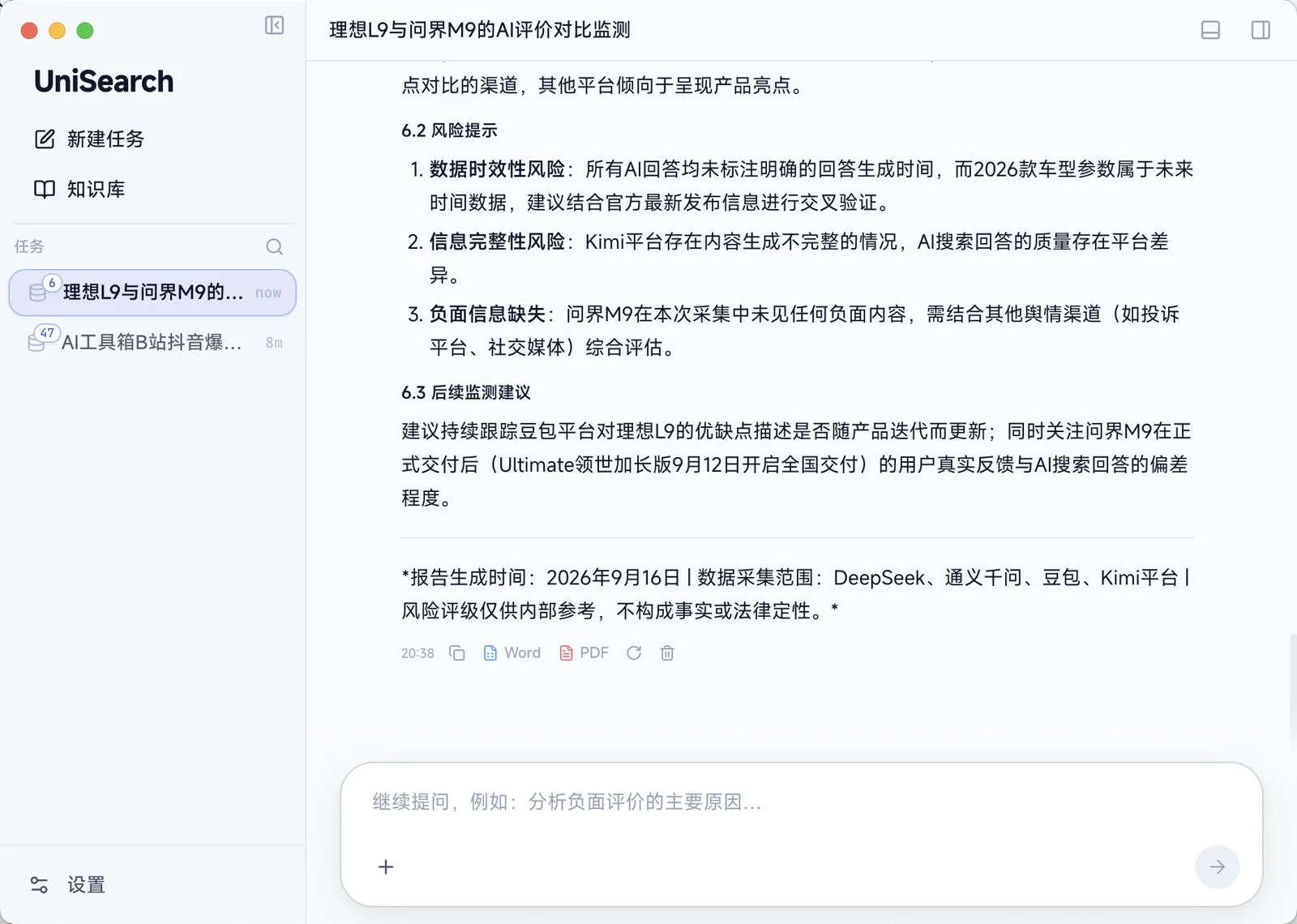The width and height of the screenshot is (1297, 924).
Task: Focus the 继续提问 input field
Action: tap(801, 802)
